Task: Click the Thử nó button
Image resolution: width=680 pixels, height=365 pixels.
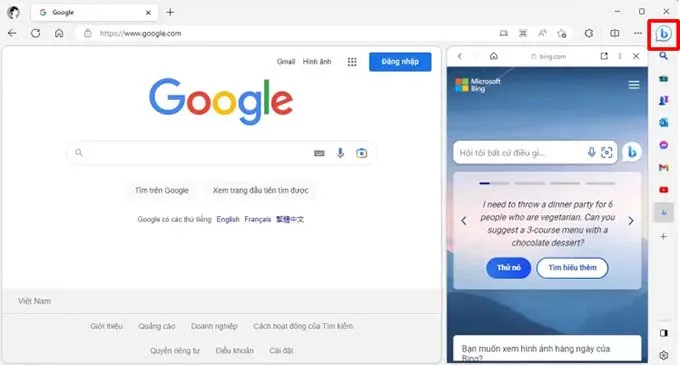Action: (x=508, y=268)
